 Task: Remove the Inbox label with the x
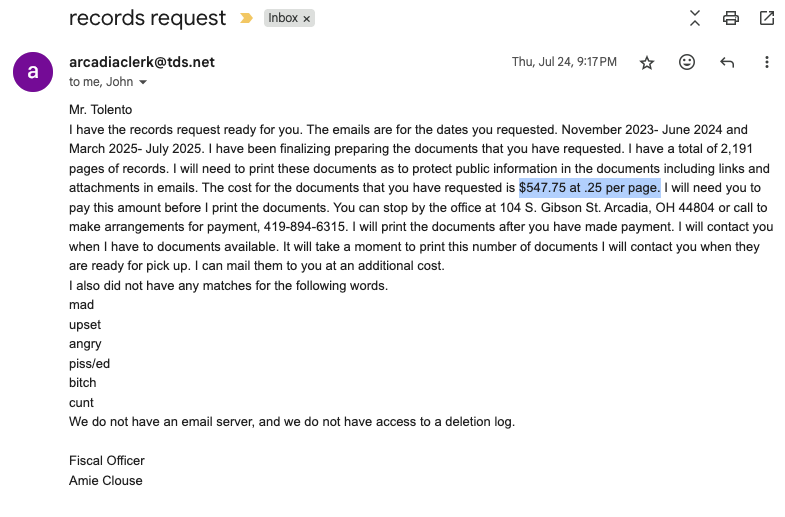tap(306, 19)
